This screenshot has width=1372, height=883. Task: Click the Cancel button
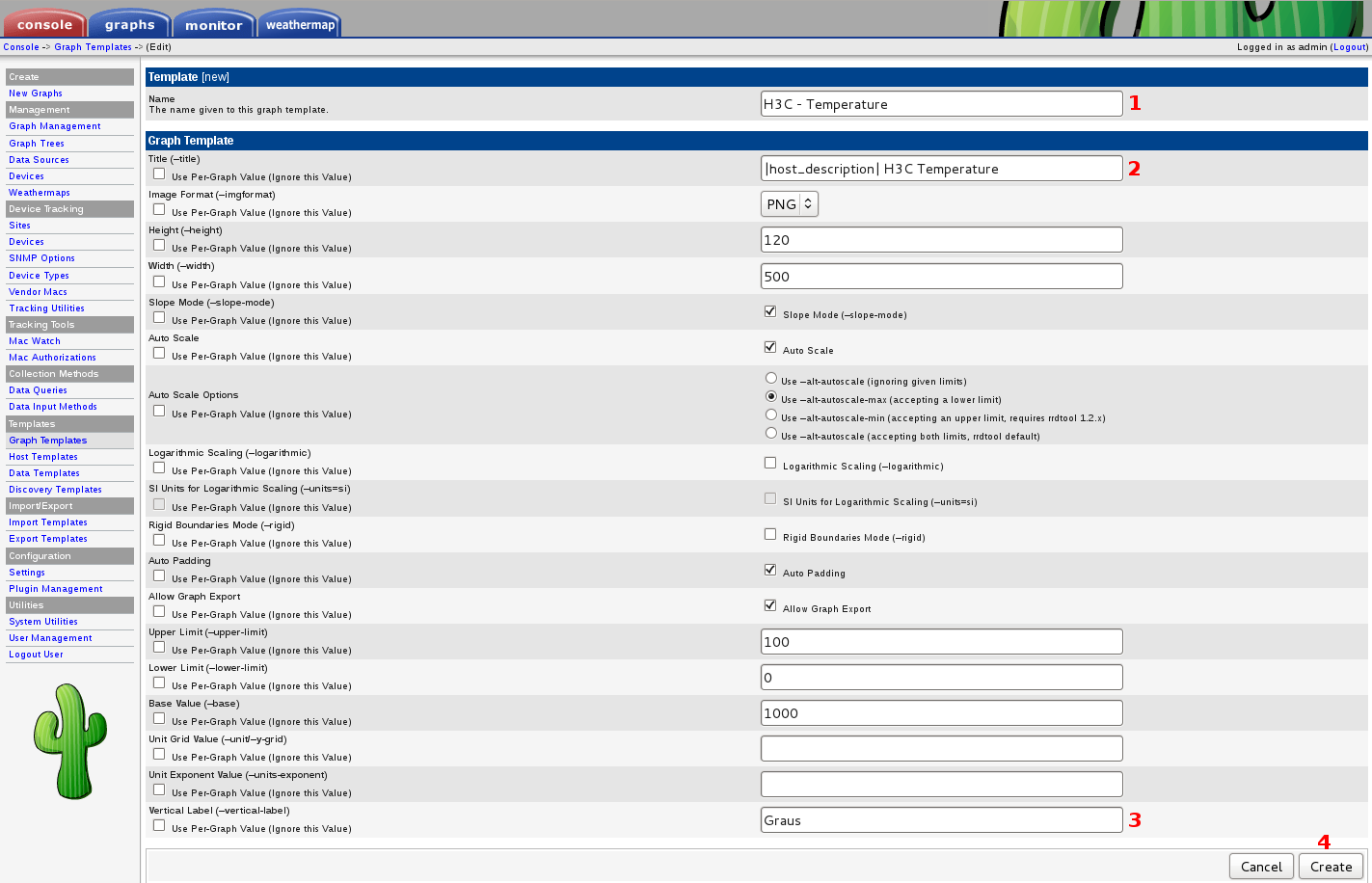pos(1261,866)
